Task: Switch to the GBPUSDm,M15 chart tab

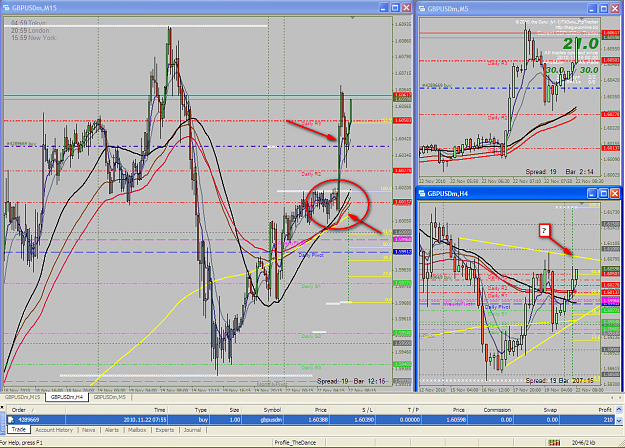Action: 22,397
